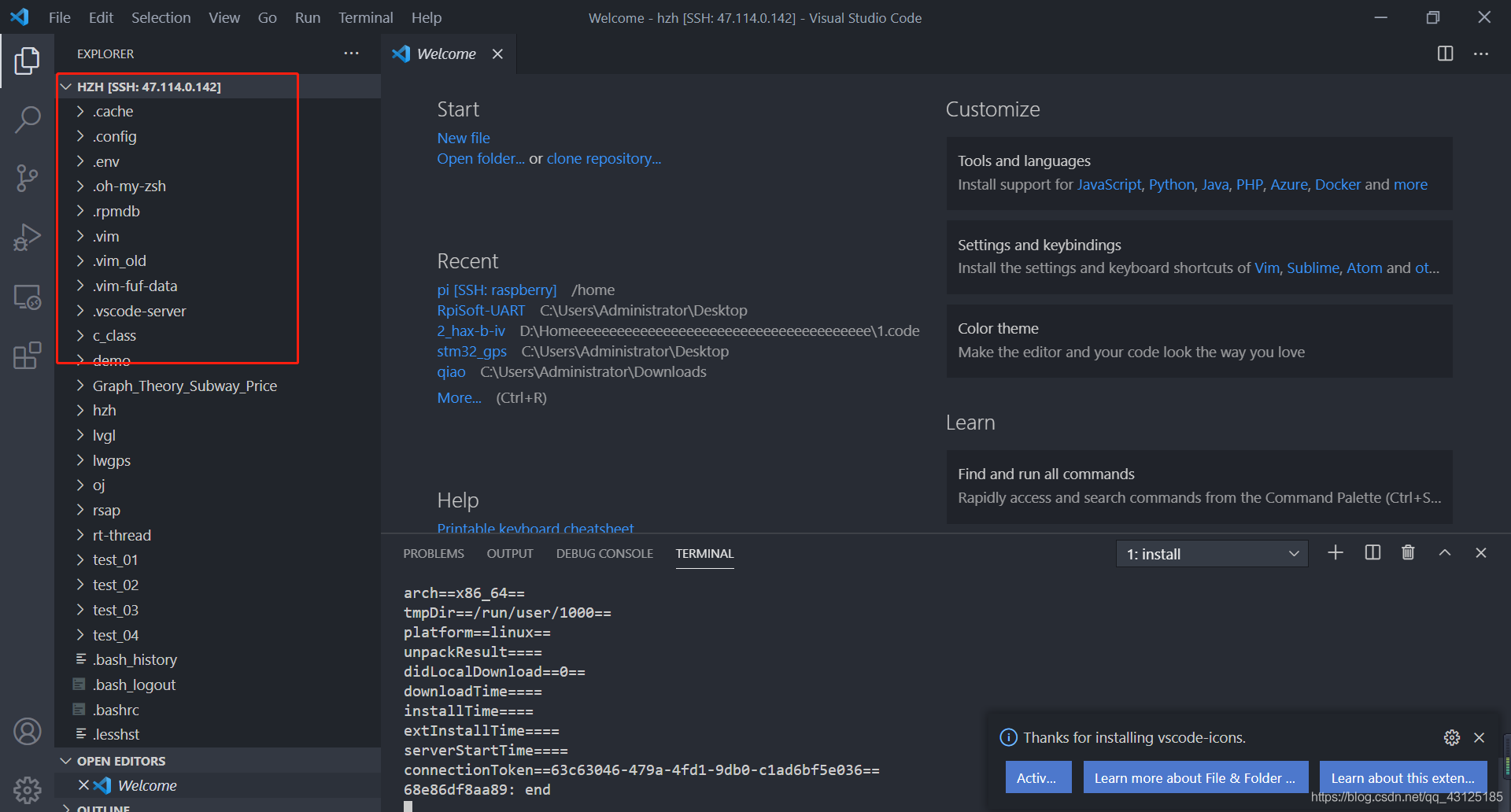Open the Search view in activity bar
The image size is (1511, 812).
28,120
